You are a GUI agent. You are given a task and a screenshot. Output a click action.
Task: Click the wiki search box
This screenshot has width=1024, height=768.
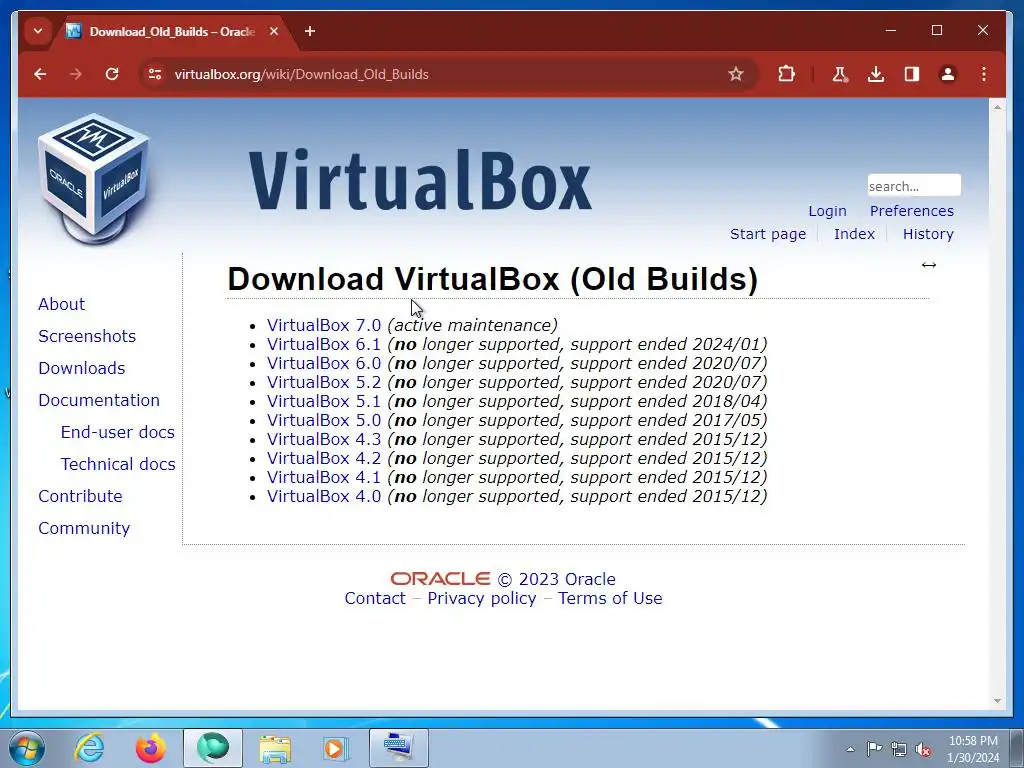click(914, 185)
